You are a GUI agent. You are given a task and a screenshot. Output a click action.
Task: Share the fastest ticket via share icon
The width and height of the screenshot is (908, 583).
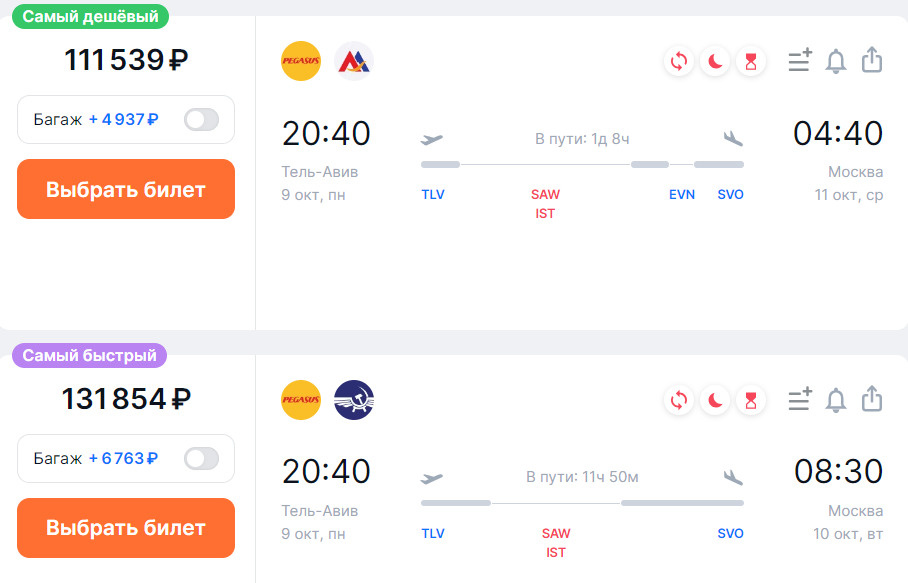click(x=872, y=399)
